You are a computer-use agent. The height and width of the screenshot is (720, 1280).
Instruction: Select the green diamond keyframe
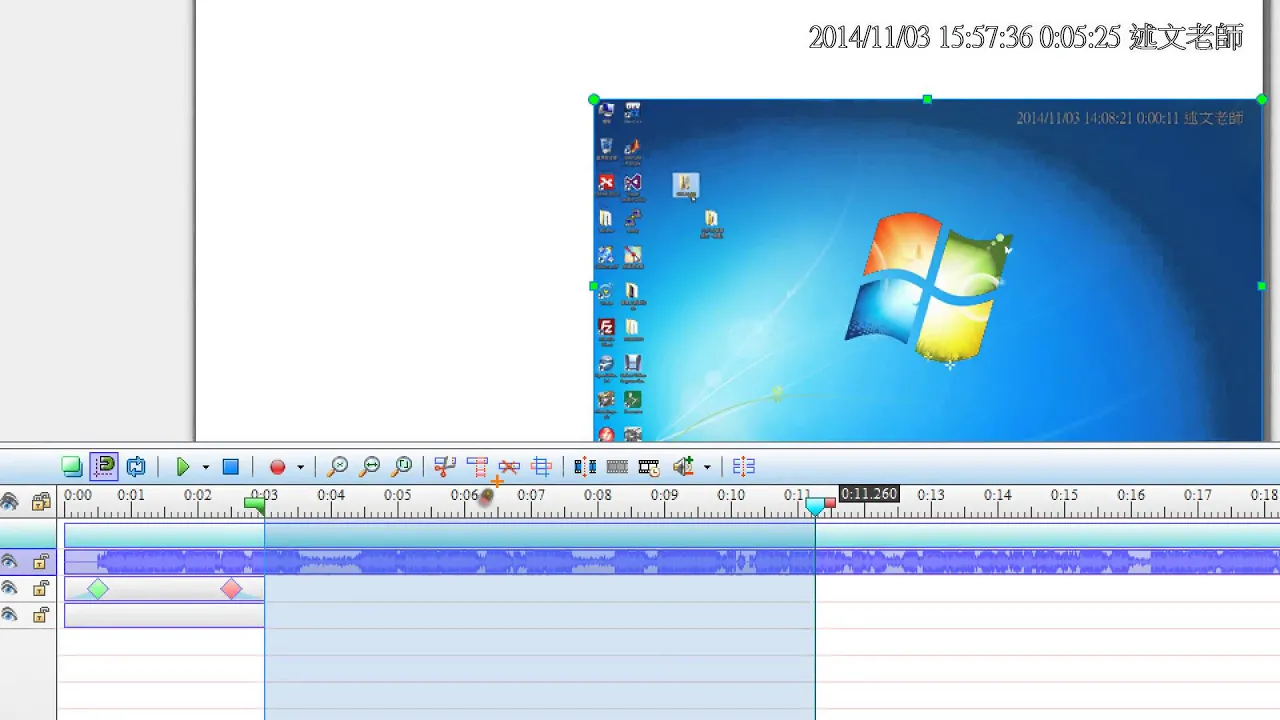coord(97,589)
